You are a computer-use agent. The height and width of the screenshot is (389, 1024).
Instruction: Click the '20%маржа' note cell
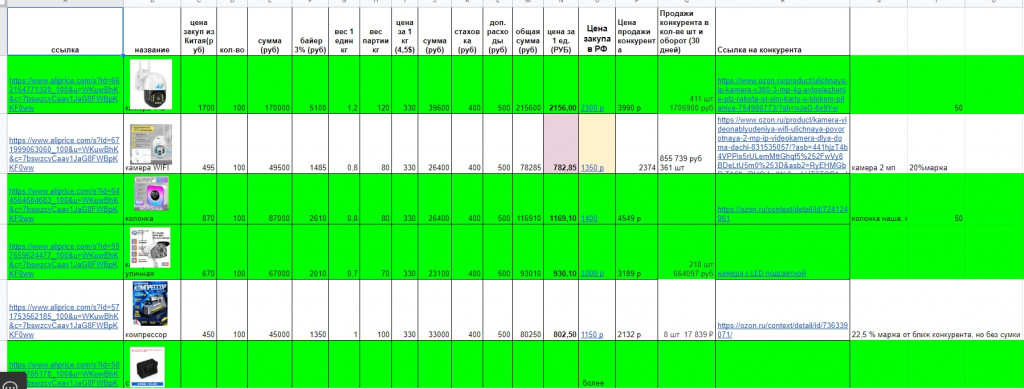(936, 168)
